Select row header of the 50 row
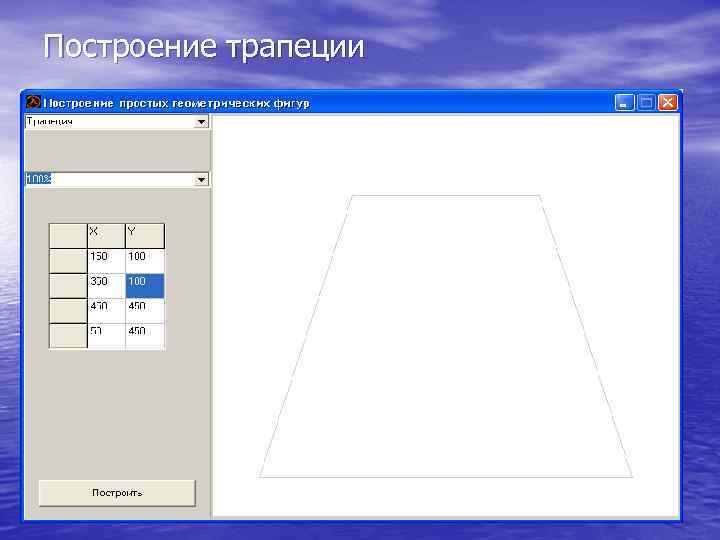The image size is (720, 540). pyautogui.click(x=68, y=336)
